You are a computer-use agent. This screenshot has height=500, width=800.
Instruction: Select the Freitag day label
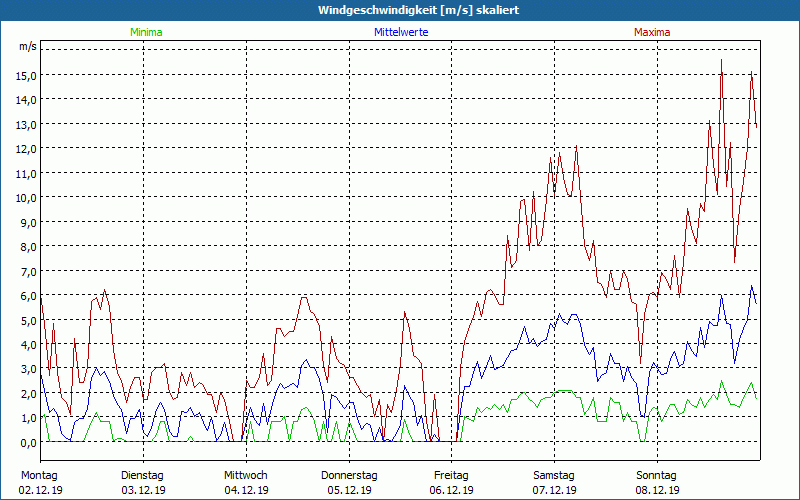pyautogui.click(x=451, y=475)
